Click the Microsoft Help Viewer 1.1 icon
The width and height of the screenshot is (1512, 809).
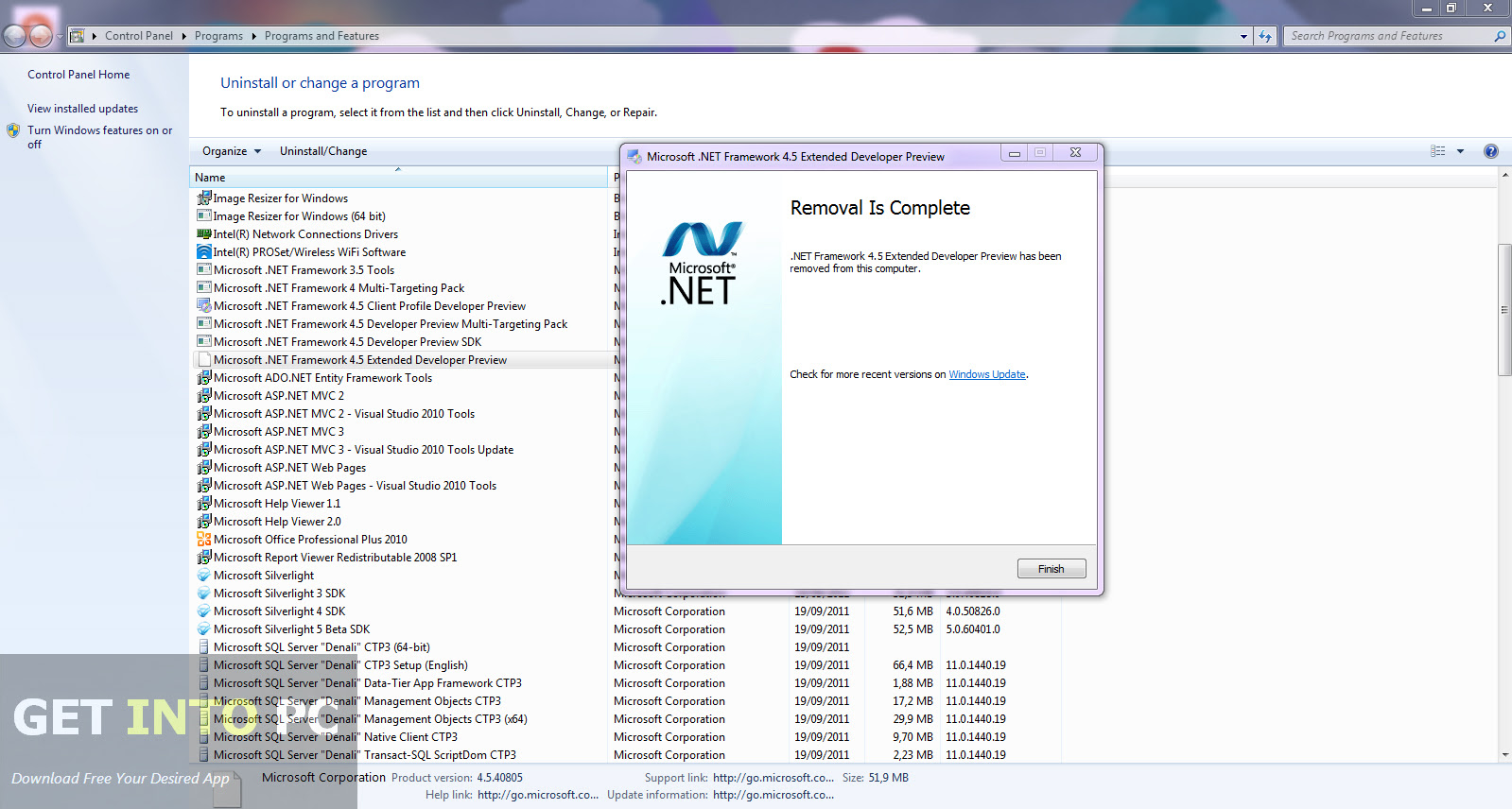pyautogui.click(x=204, y=504)
